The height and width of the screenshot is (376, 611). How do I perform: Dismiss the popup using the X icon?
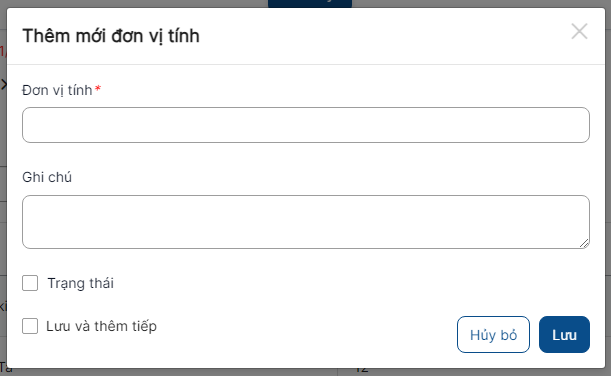tap(579, 31)
